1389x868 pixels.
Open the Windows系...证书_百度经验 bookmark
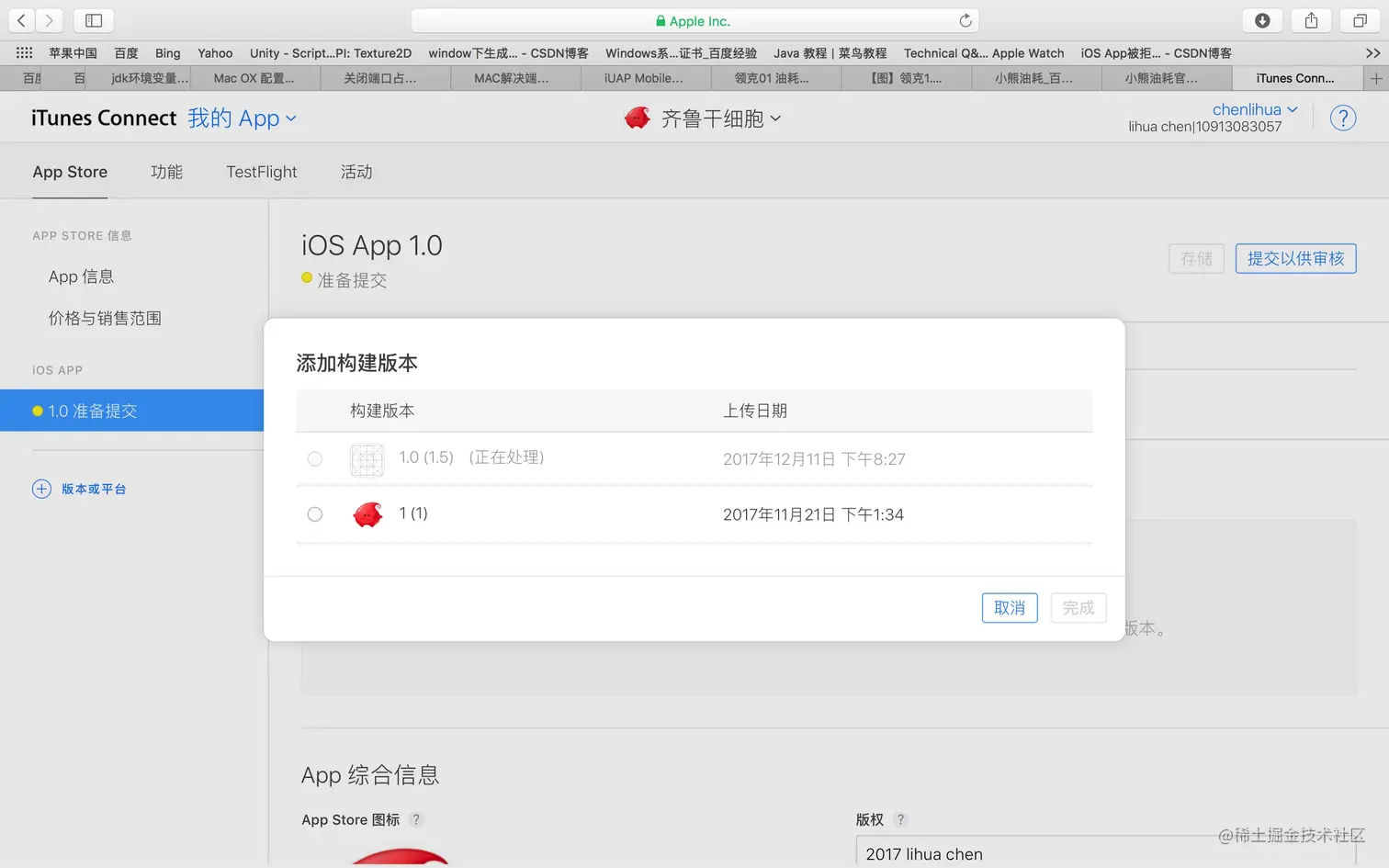(x=681, y=53)
